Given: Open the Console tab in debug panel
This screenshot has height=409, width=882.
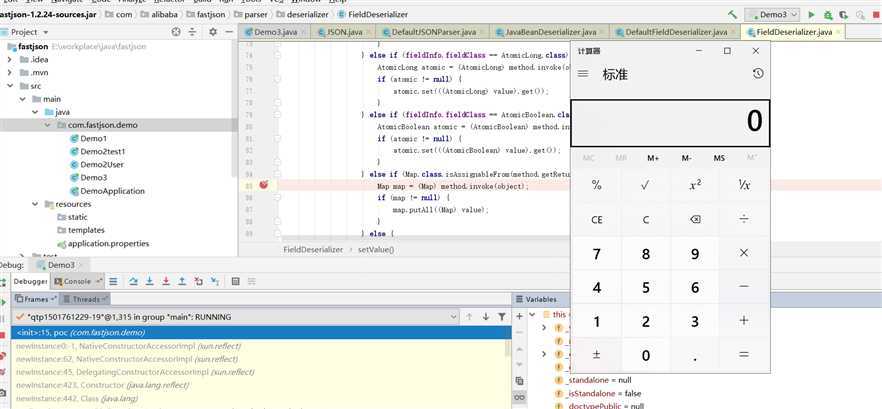Looking at the screenshot, I should click(x=78, y=281).
